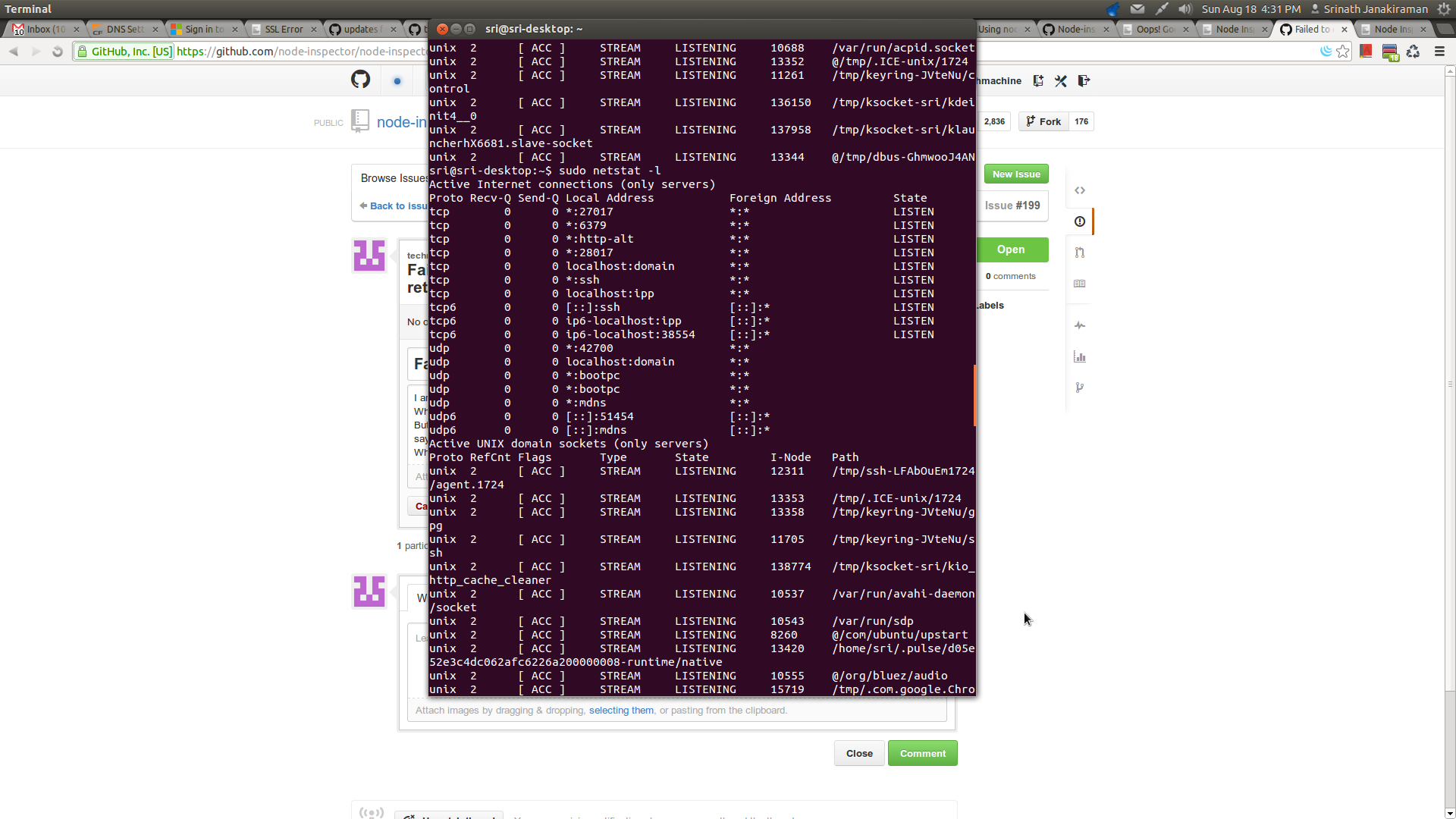The width and height of the screenshot is (1456, 819).
Task: Open the sound volume indicator
Action: (x=1185, y=9)
